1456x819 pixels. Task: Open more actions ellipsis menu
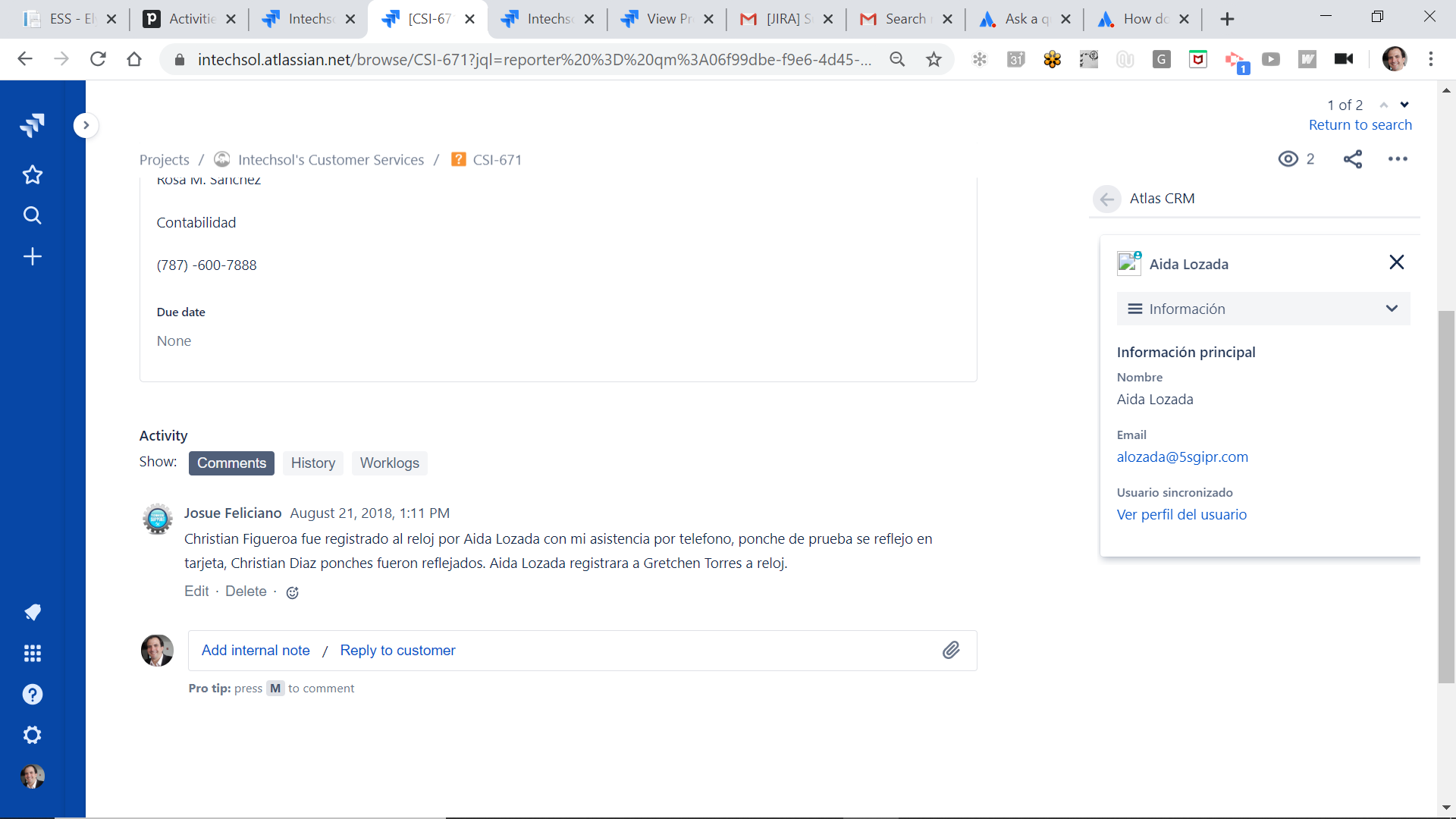coord(1398,159)
